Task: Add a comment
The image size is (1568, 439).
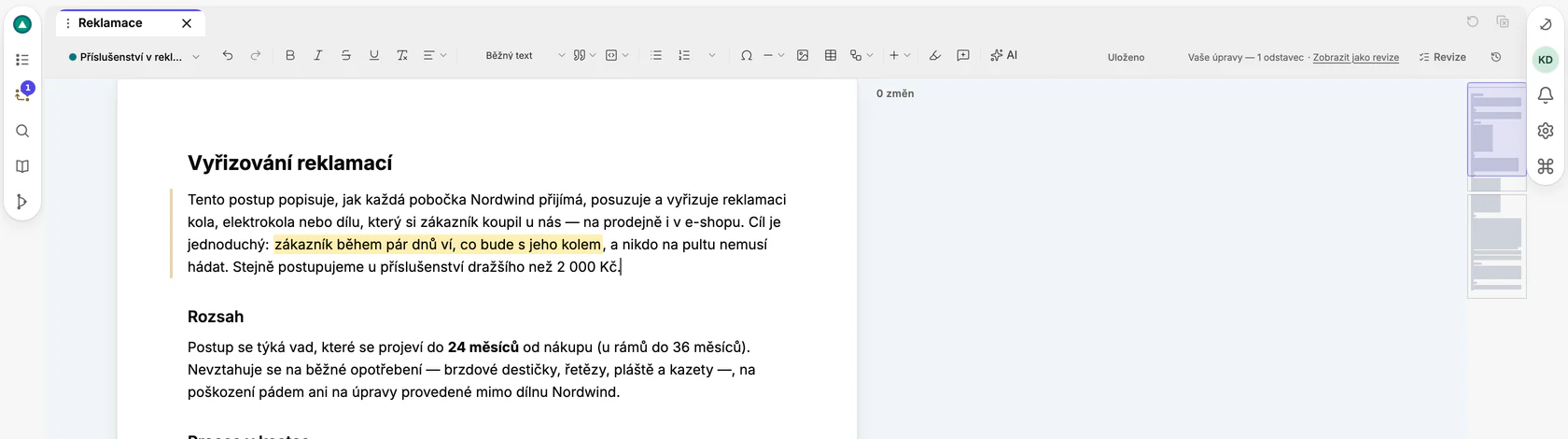Action: click(963, 56)
